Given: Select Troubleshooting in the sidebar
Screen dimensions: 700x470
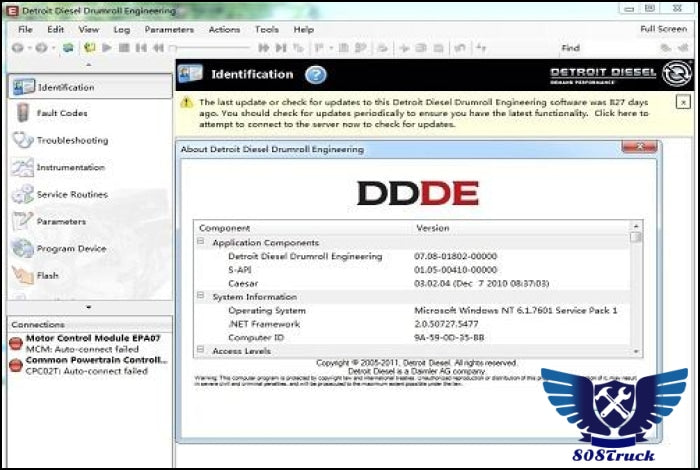Looking at the screenshot, I should tap(71, 141).
